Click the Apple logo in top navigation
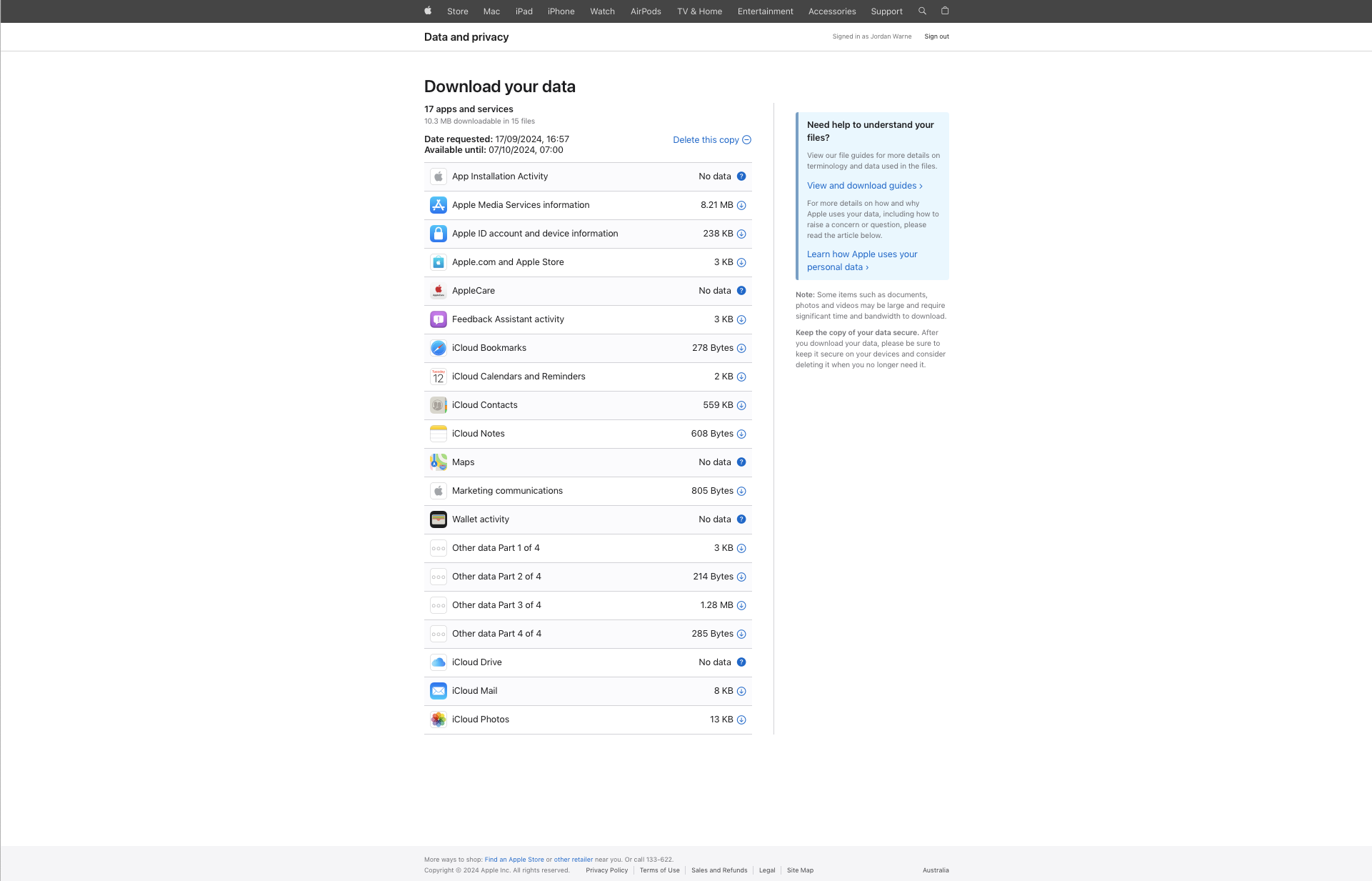Image resolution: width=1372 pixels, height=881 pixels. point(428,11)
